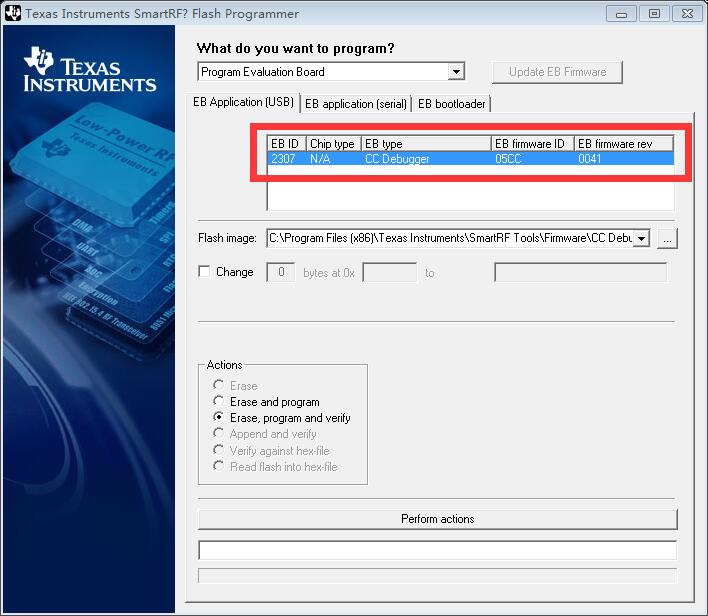Click the Chip type column header
Screen dimensions: 708x616
click(334, 144)
